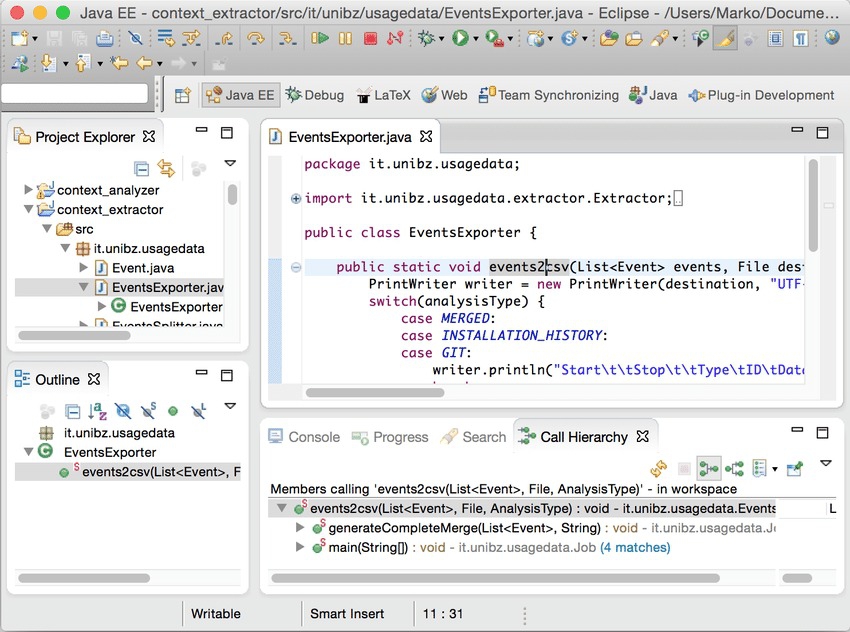
Task: Enable Show Callee Hierarchy mode
Action: (734, 468)
